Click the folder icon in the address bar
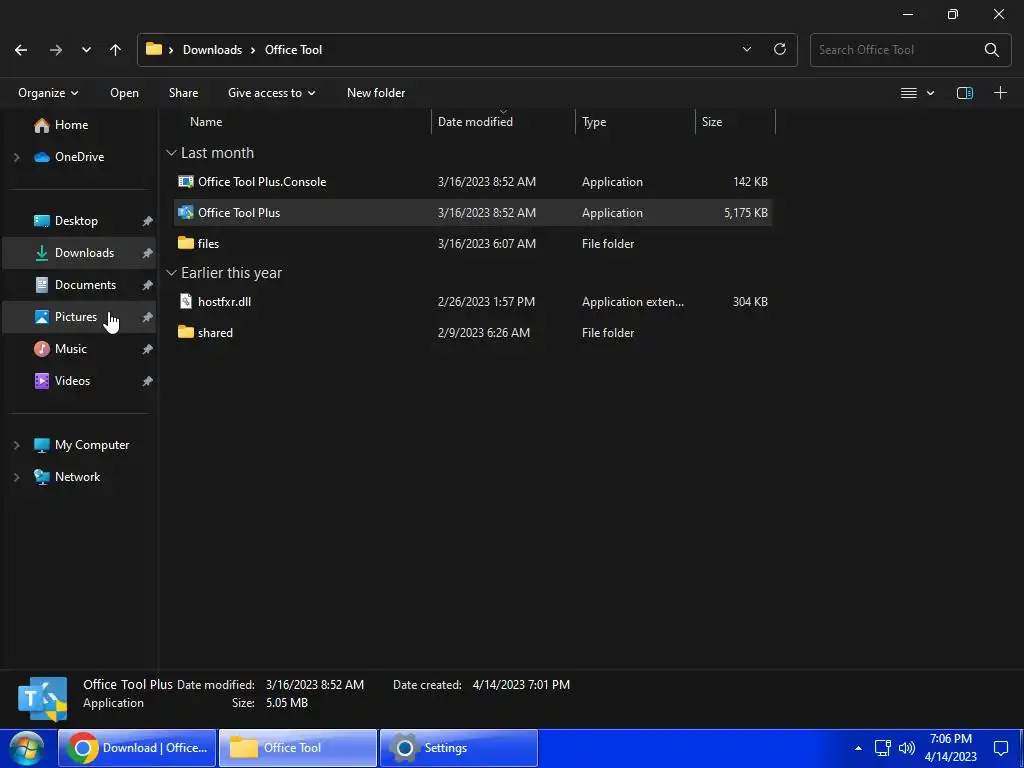The width and height of the screenshot is (1024, 768). [153, 49]
